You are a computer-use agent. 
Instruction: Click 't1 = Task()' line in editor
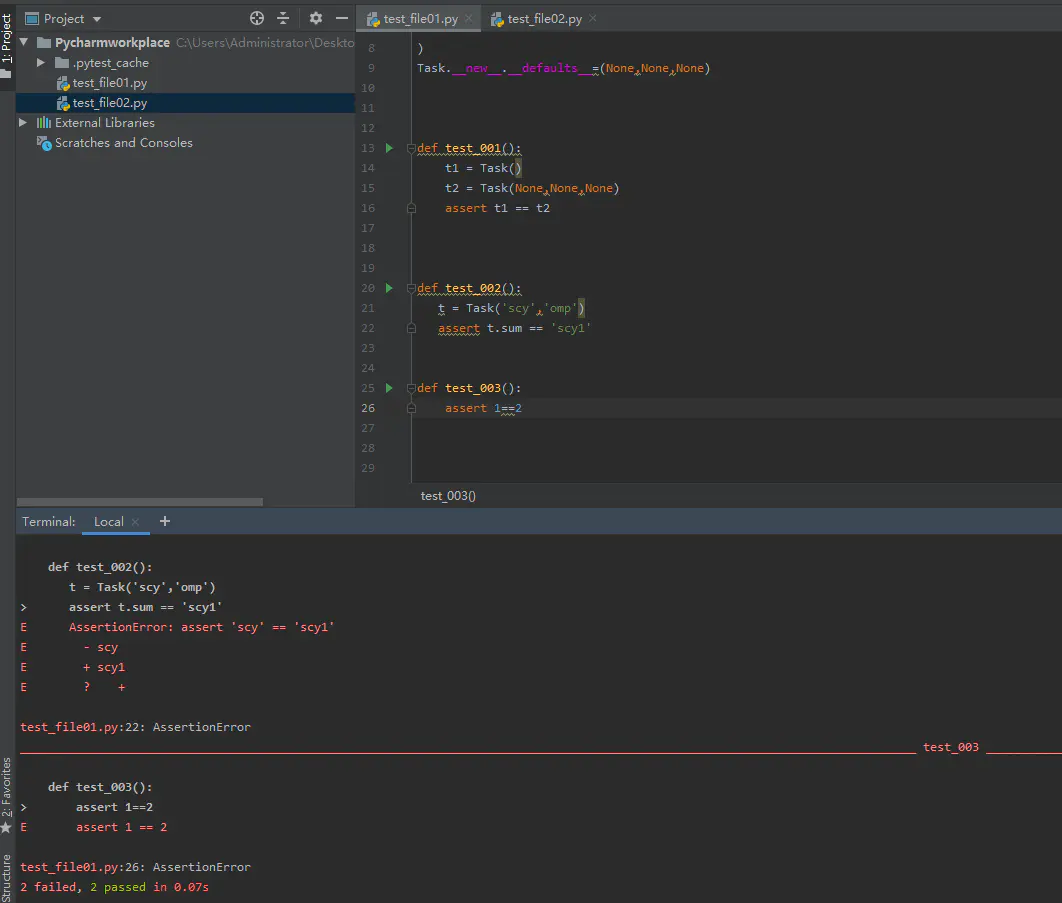(483, 168)
